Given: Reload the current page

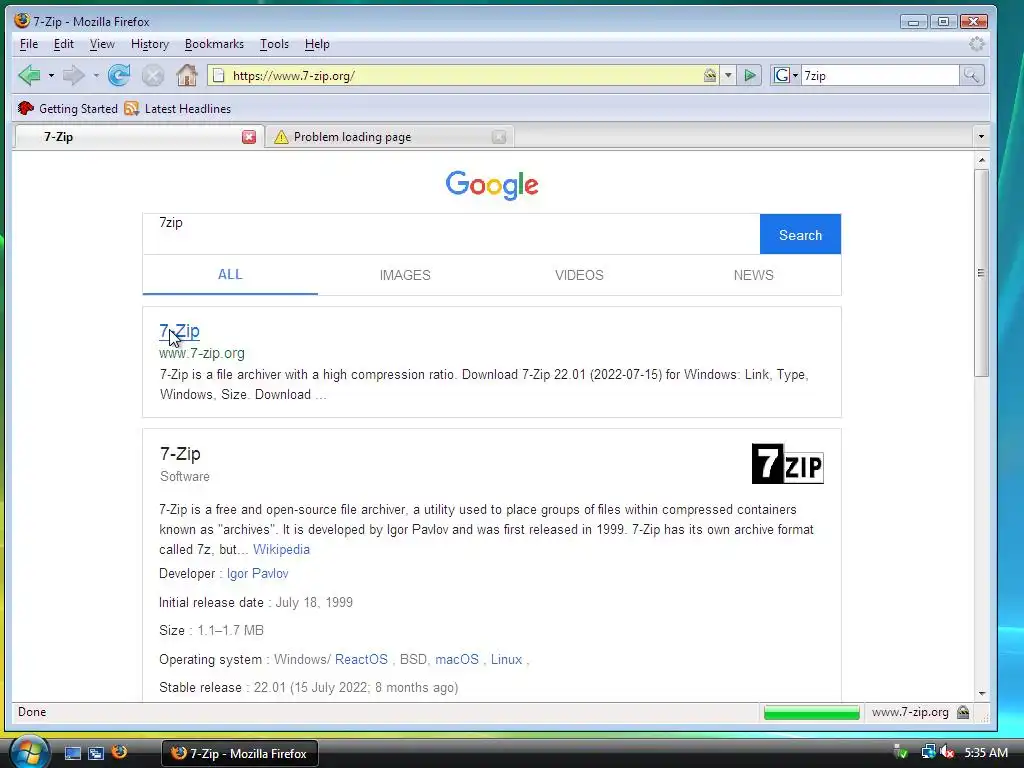Looking at the screenshot, I should pos(119,76).
